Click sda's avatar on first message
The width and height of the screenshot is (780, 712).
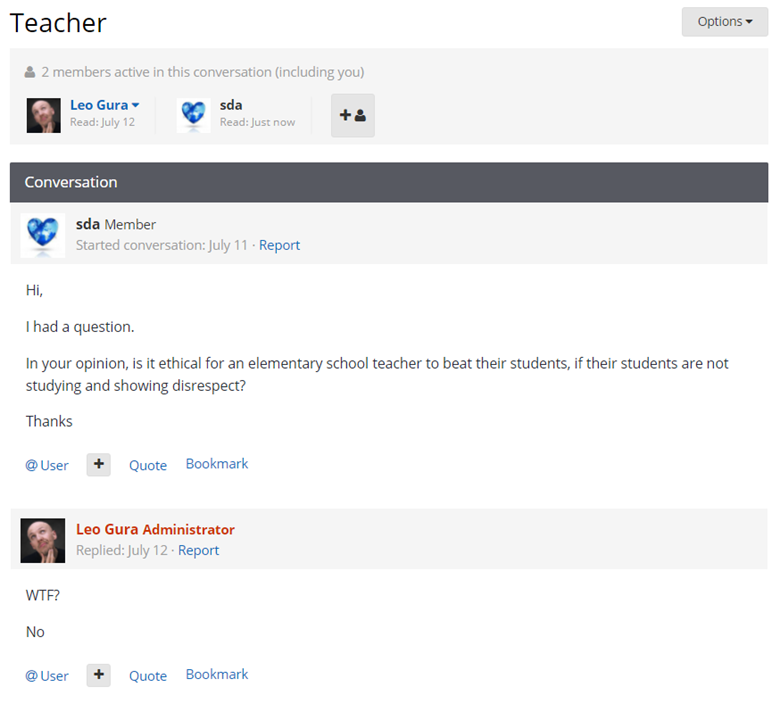(43, 235)
